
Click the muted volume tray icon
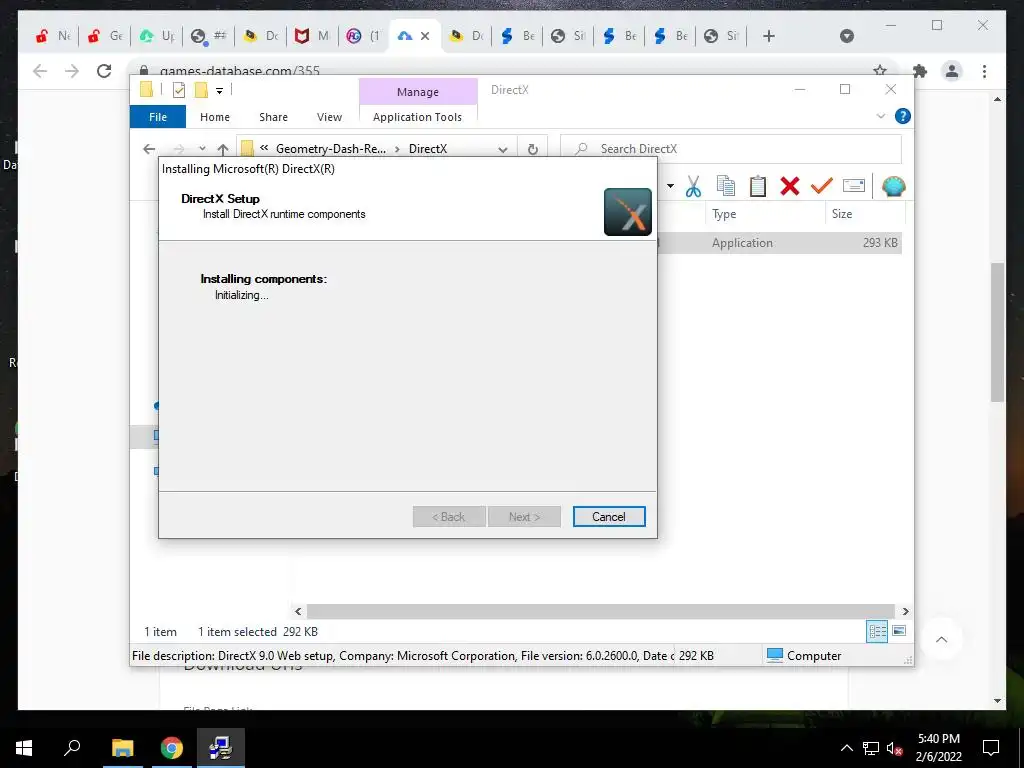click(x=895, y=748)
